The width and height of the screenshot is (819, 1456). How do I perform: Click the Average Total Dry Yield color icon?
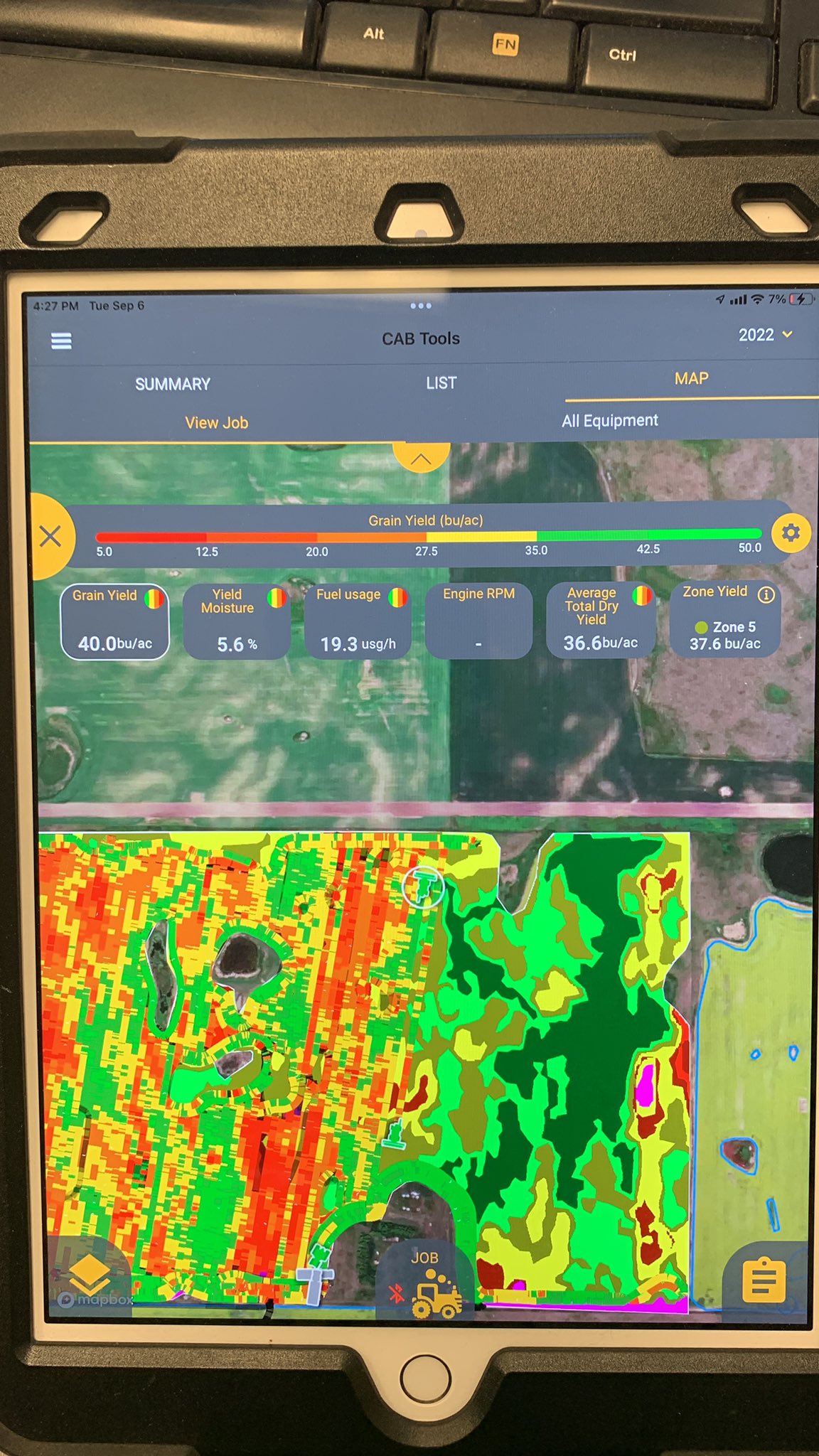[x=642, y=595]
